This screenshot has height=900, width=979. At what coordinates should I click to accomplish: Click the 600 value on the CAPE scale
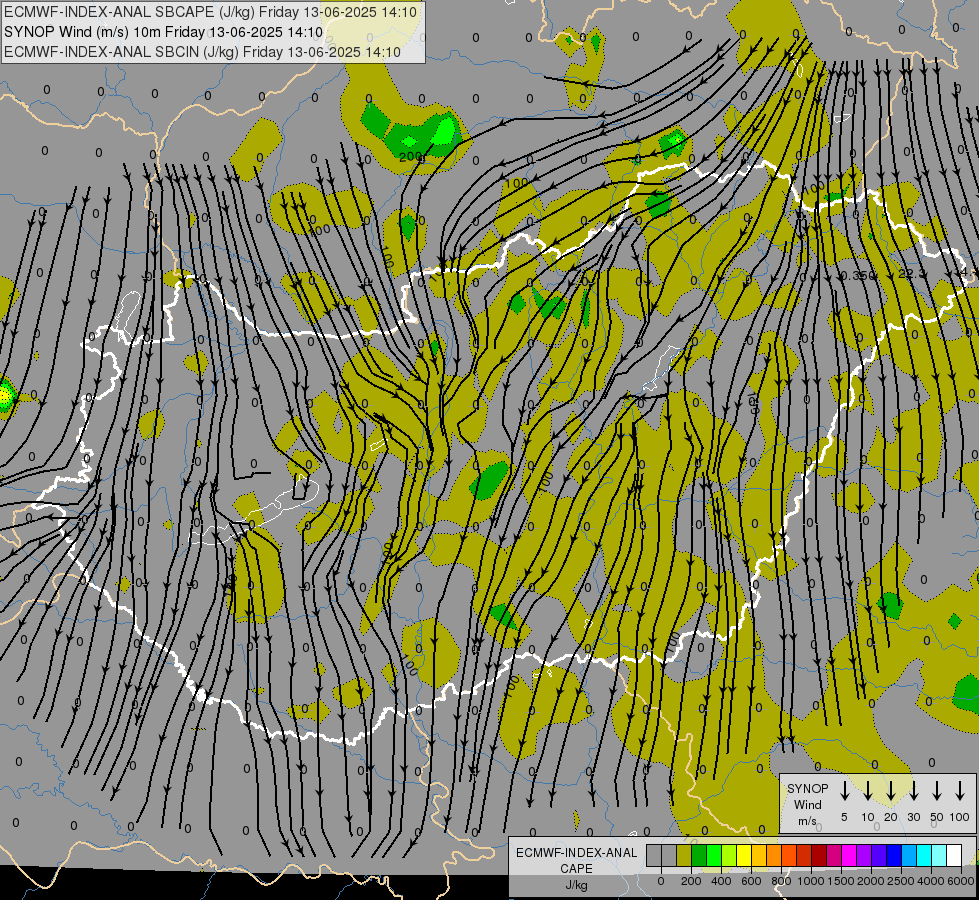751,881
